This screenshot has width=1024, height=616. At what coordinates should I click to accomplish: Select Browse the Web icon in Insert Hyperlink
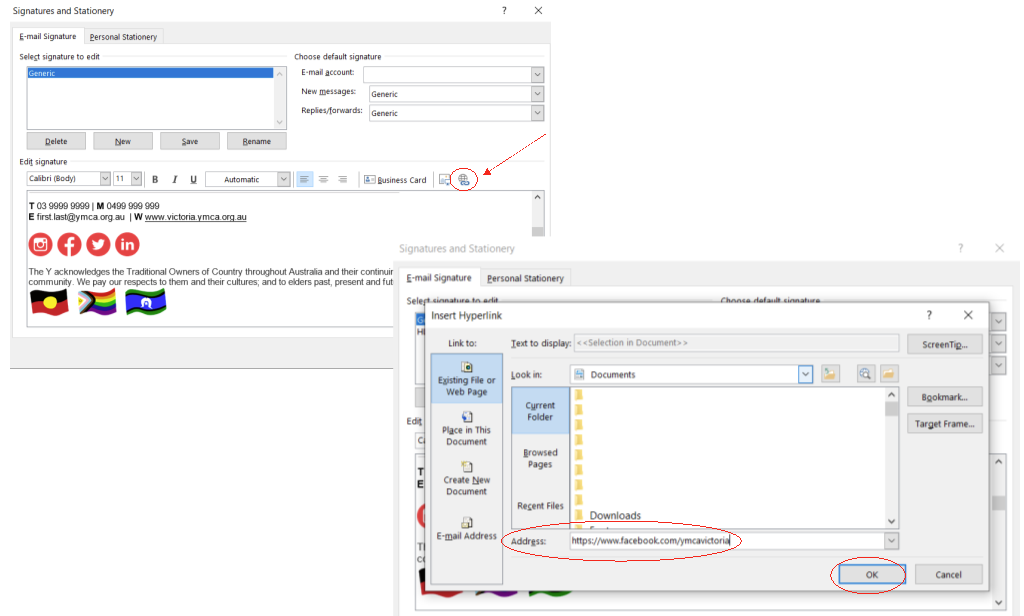(x=866, y=372)
